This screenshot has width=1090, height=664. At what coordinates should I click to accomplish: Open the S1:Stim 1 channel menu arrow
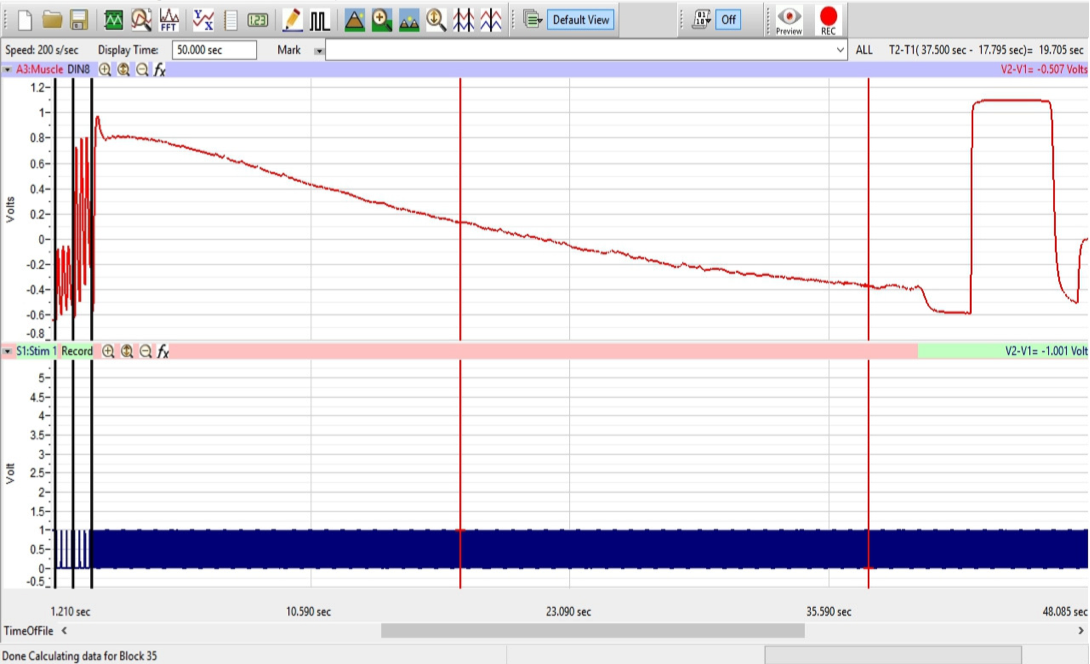8,351
